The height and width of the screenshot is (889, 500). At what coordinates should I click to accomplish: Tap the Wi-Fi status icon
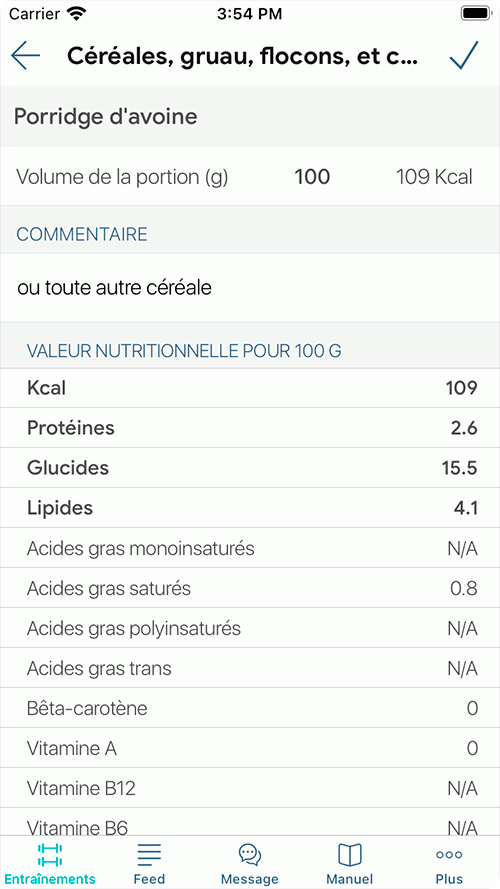point(74,14)
